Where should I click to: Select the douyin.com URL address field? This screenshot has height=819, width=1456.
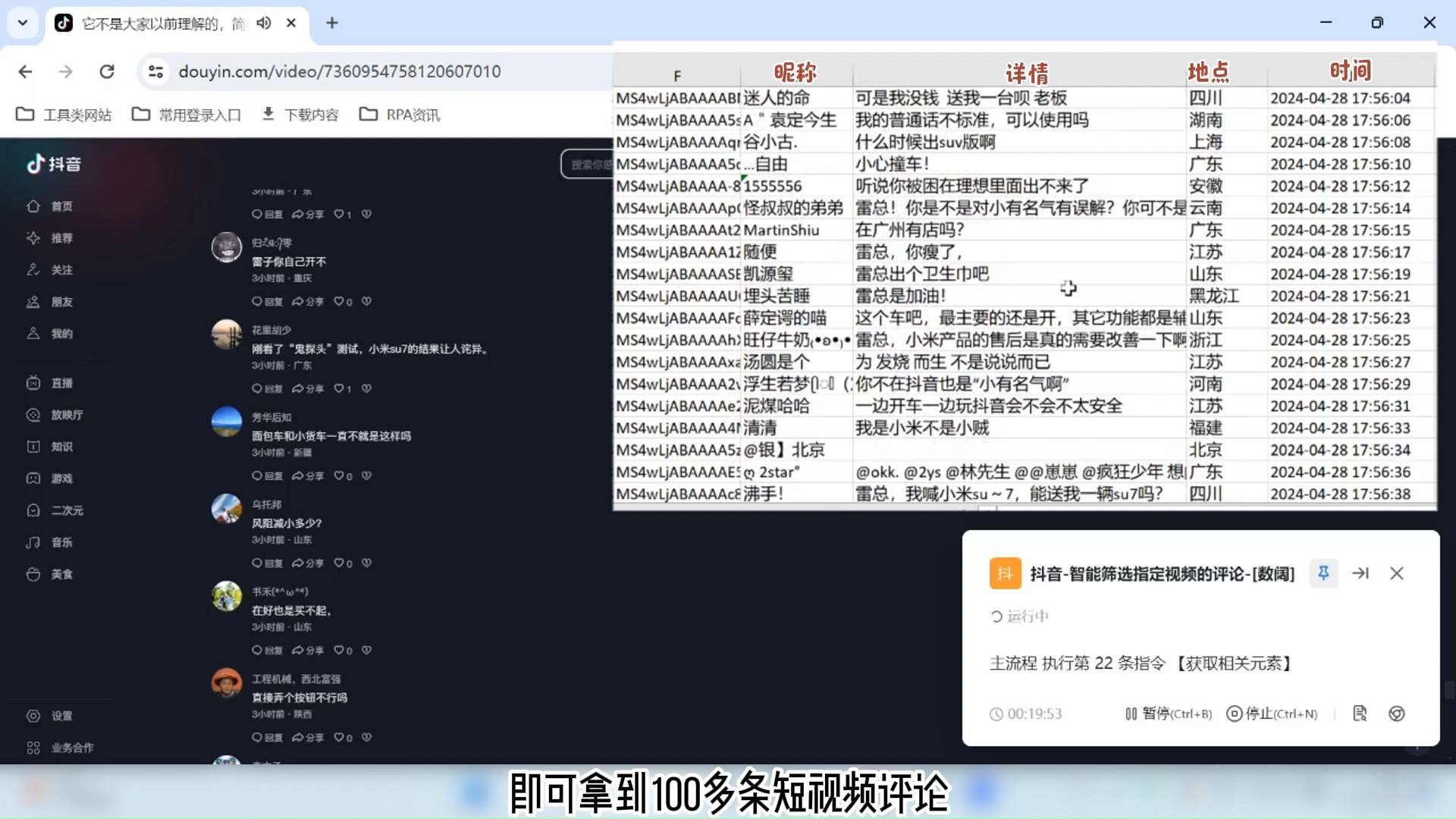[x=340, y=71]
